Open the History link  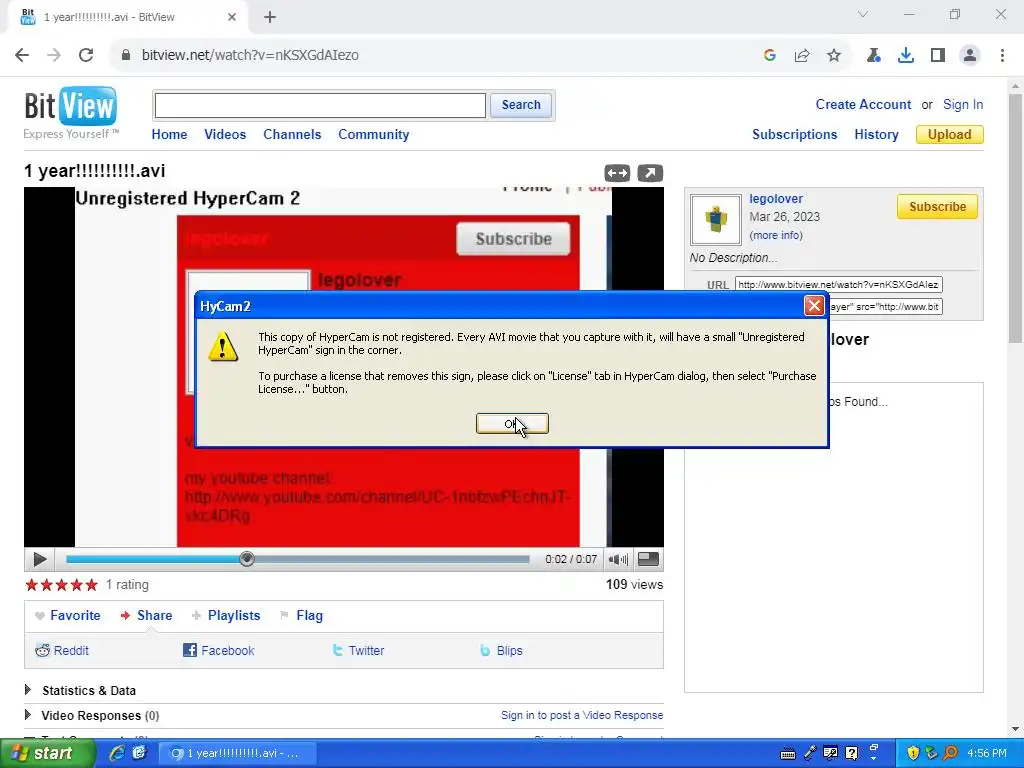point(876,134)
